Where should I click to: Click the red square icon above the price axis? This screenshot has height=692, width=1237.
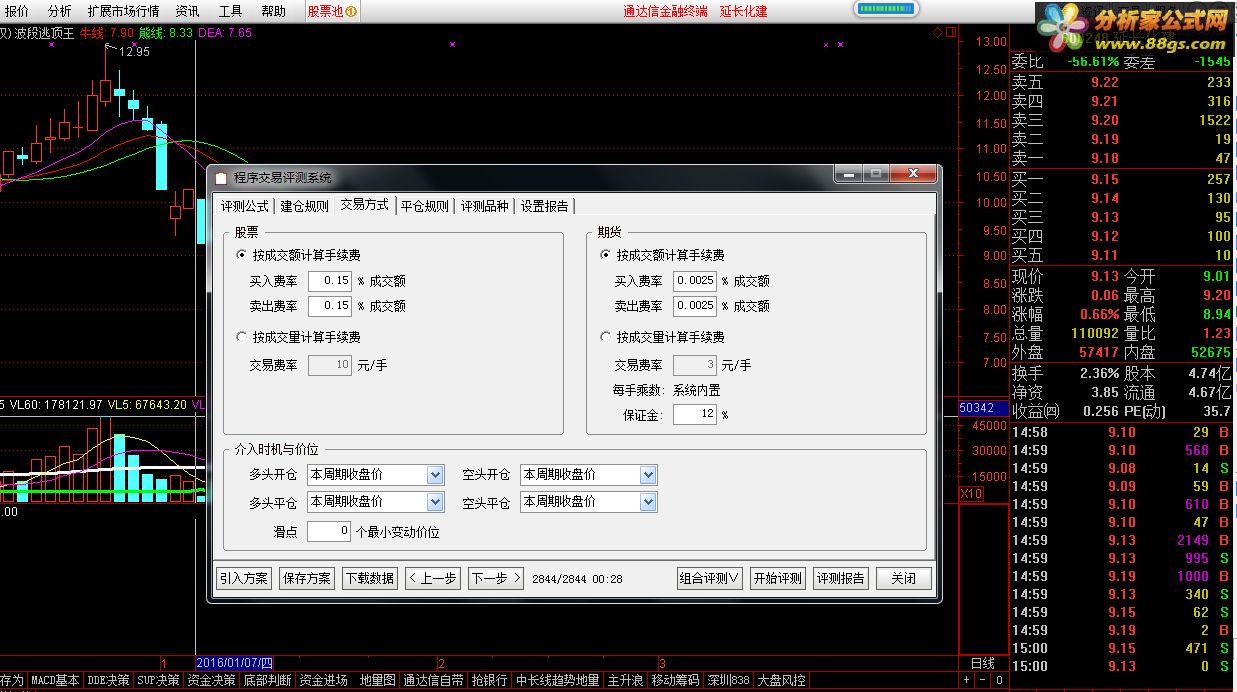coord(949,32)
